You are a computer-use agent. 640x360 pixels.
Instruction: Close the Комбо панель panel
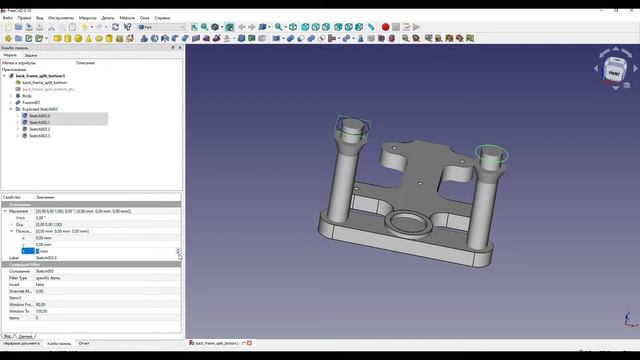click(180, 48)
